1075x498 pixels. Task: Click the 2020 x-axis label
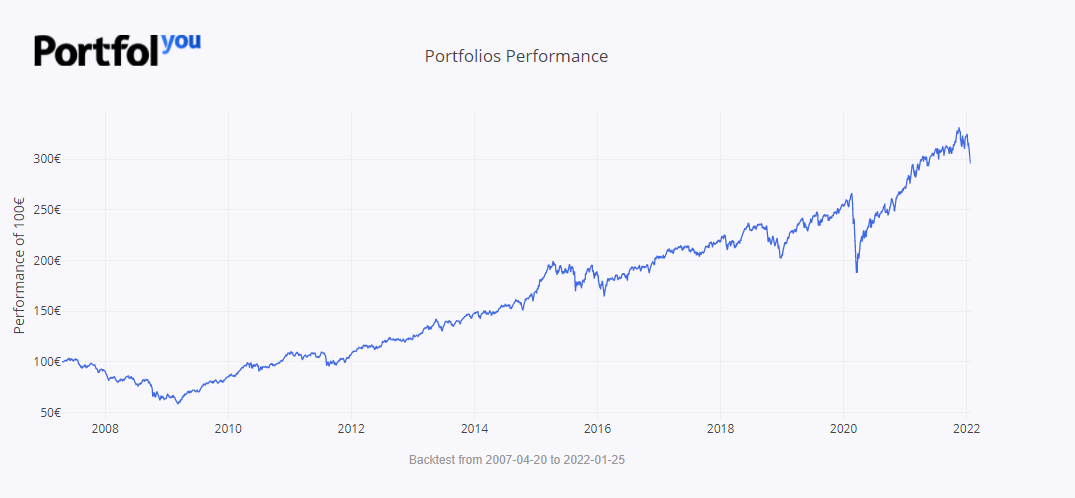(x=843, y=429)
